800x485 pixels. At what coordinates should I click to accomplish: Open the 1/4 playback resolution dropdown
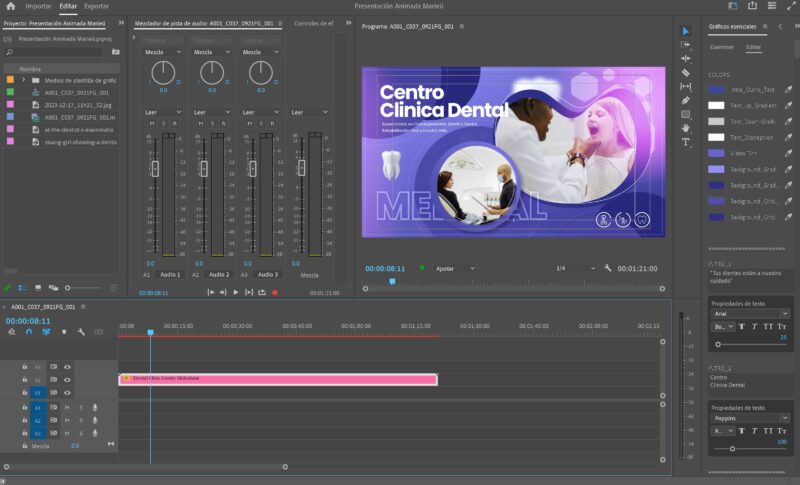pyautogui.click(x=576, y=268)
